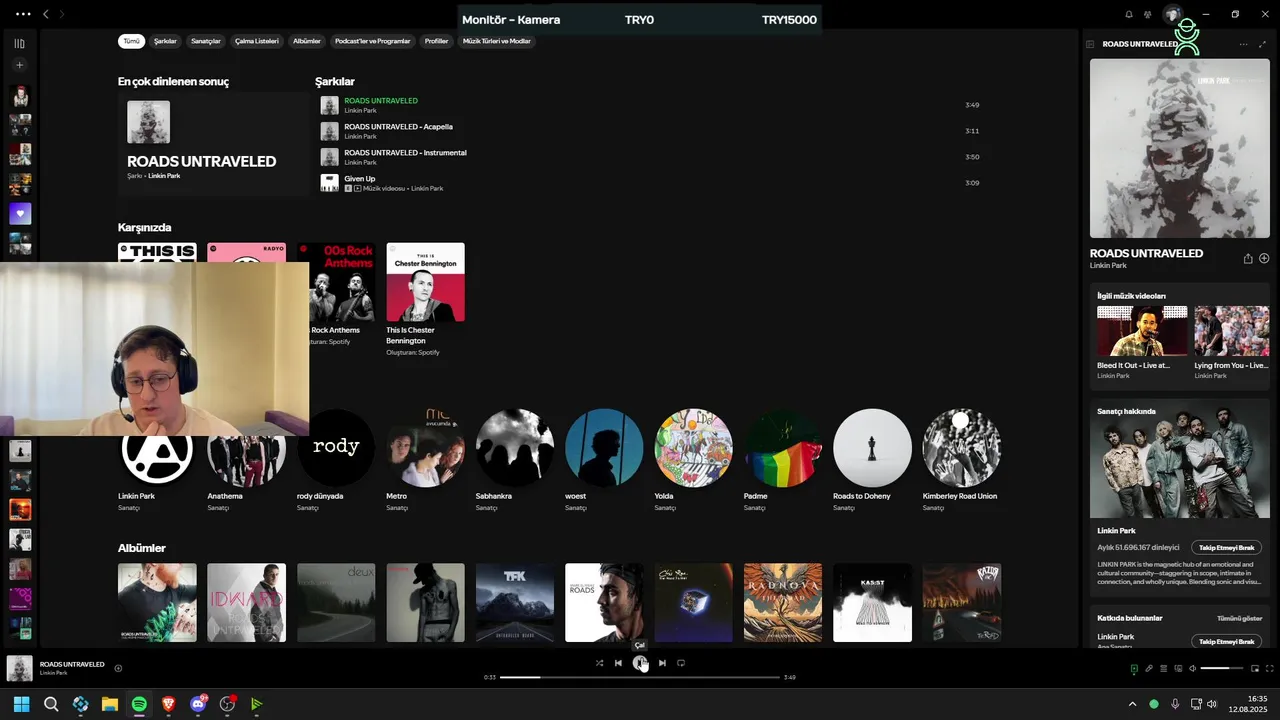Open the Anathema artist profile
This screenshot has height=720, width=1280.
tap(246, 460)
